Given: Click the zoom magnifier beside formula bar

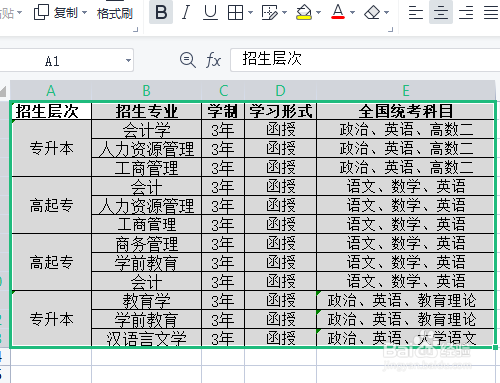Looking at the screenshot, I should (x=187, y=60).
